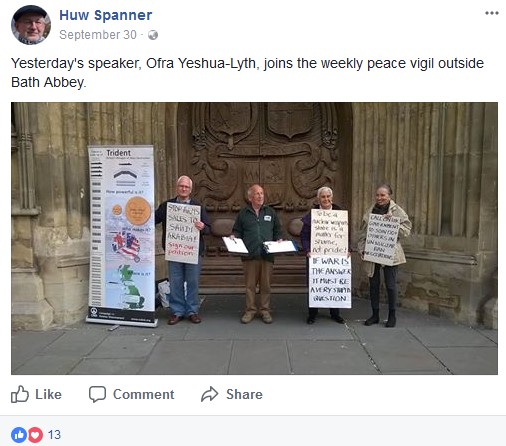The width and height of the screenshot is (506, 446).
Task: Click the 'Stop arms sales' placard in photo
Action: coord(183,233)
